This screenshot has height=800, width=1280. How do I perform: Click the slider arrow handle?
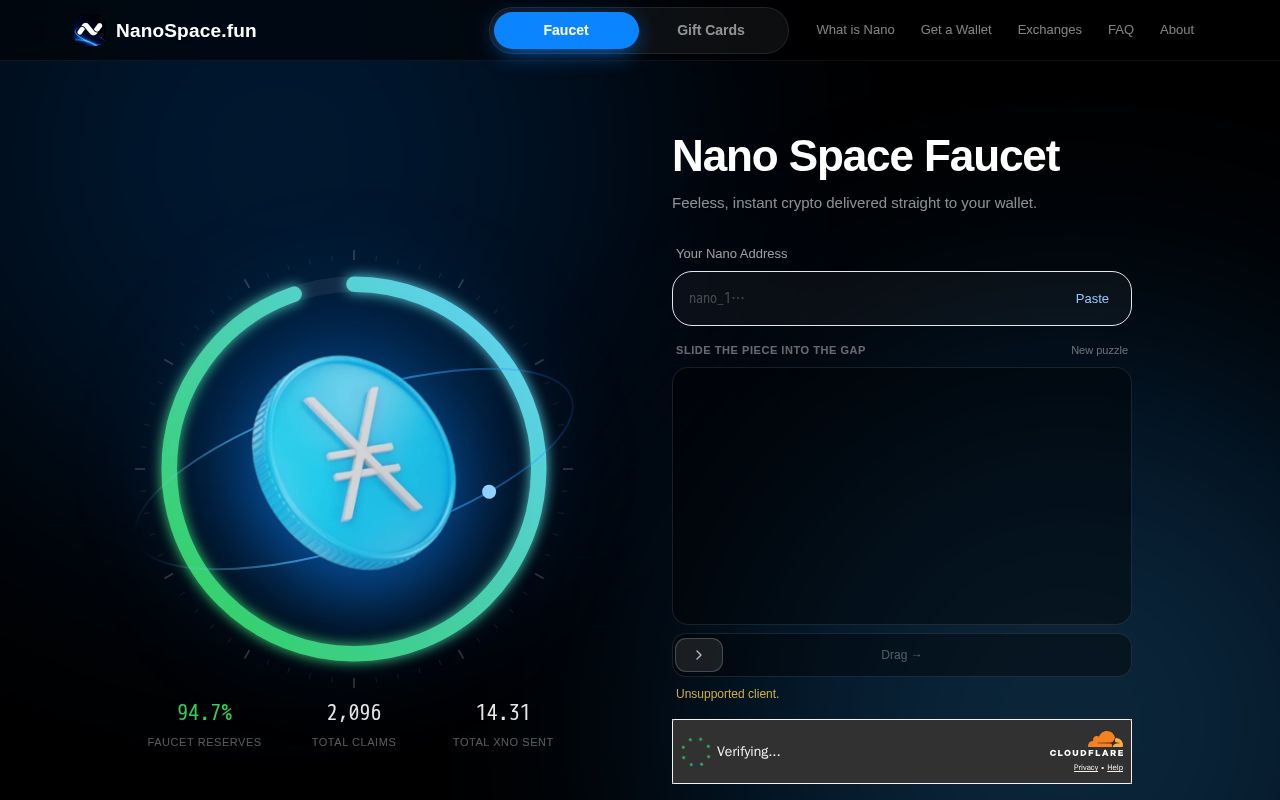click(x=699, y=655)
